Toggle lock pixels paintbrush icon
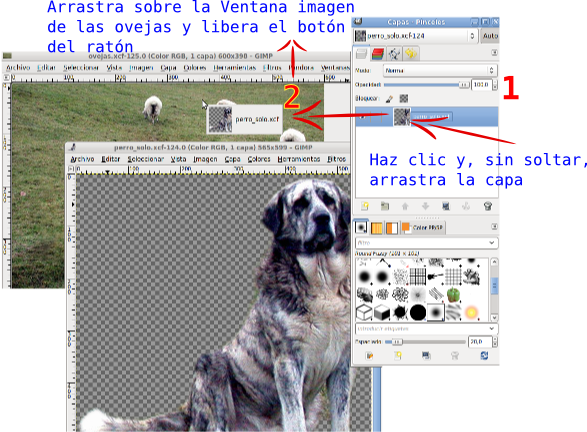The image size is (587, 432). (389, 99)
